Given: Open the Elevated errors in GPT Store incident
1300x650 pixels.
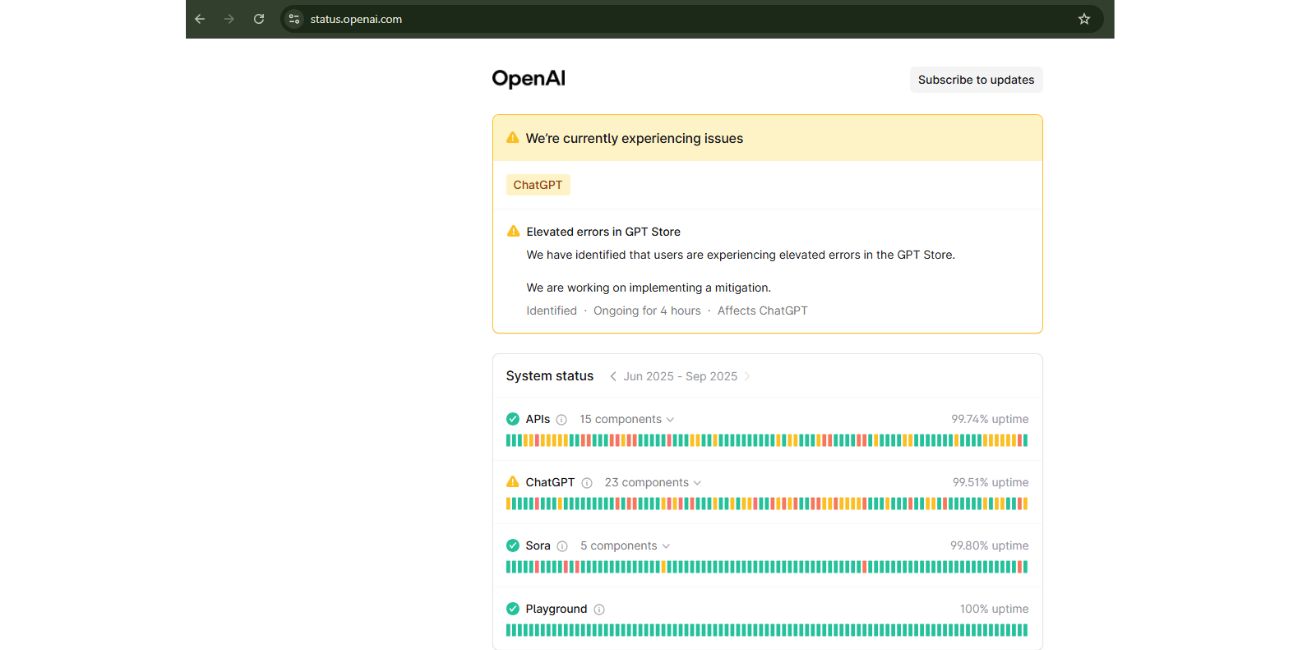Looking at the screenshot, I should pos(603,232).
